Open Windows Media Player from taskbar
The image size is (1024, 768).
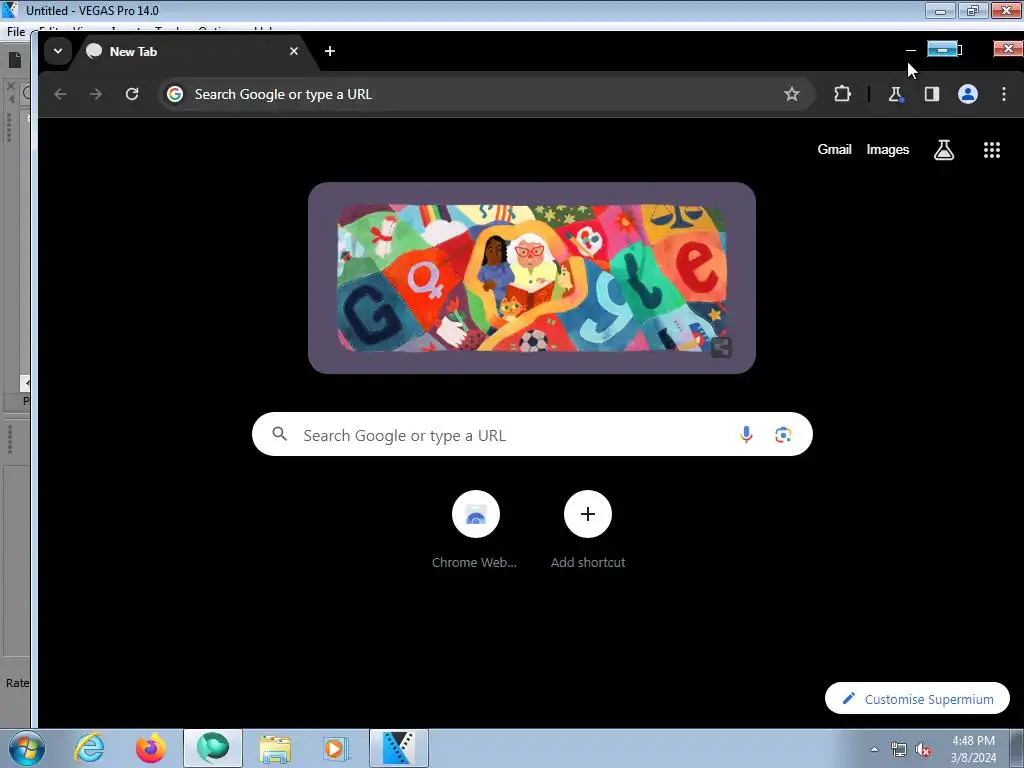point(336,748)
